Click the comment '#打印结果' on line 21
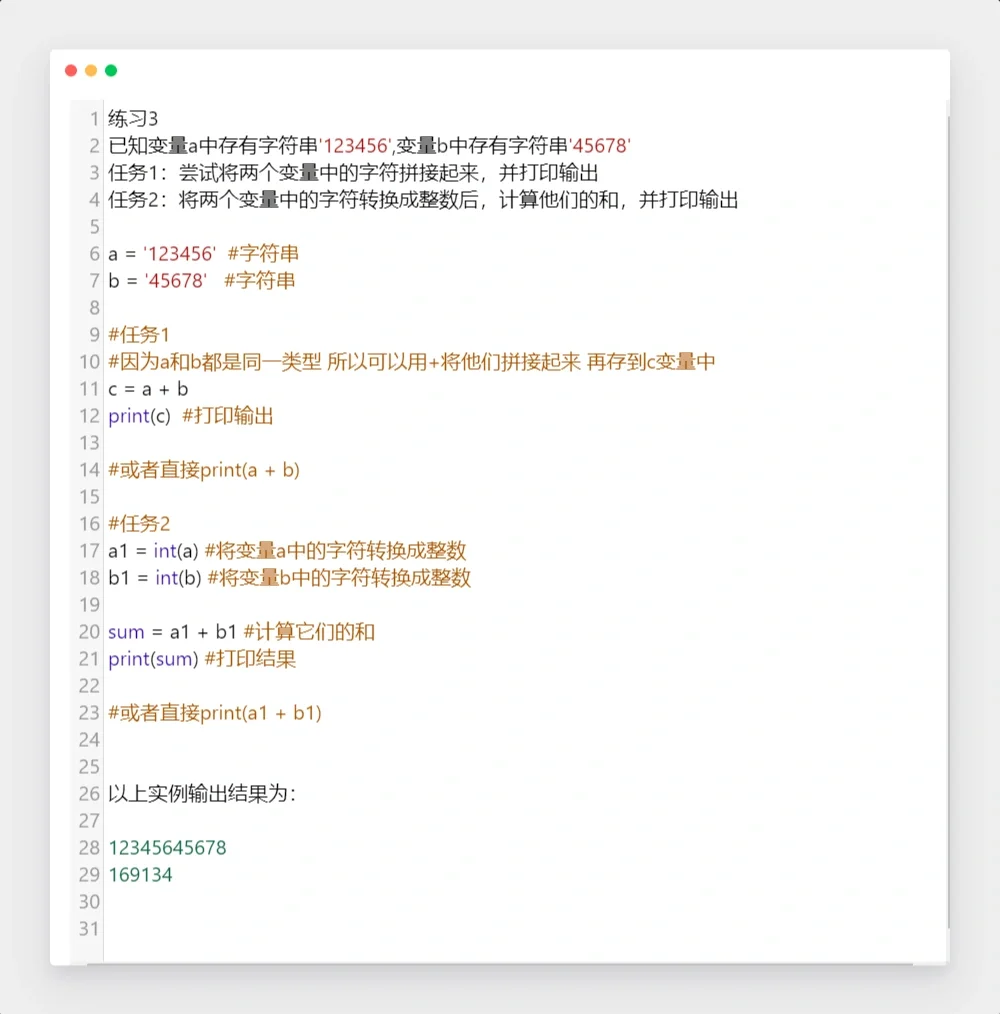 click(x=250, y=659)
